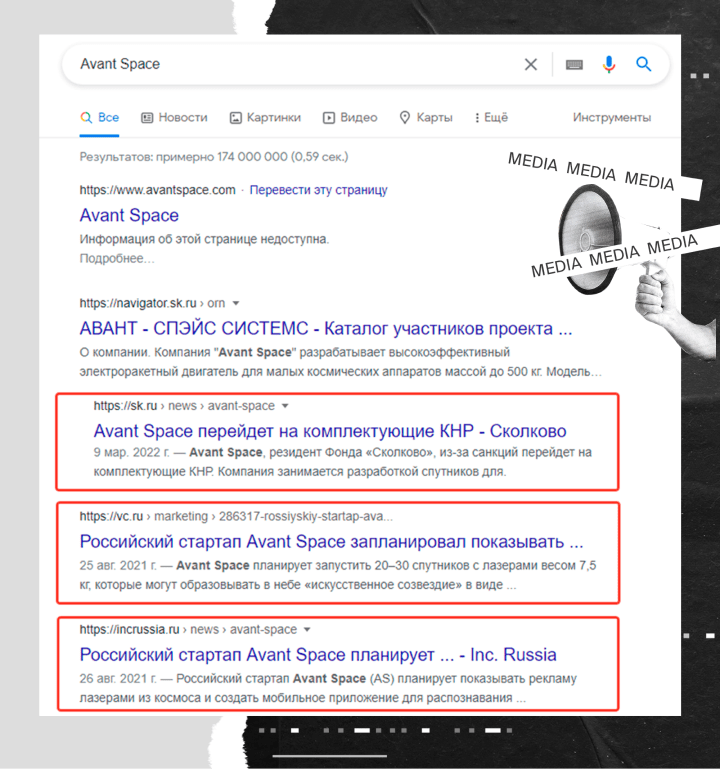Click the Новости tab newspaper icon
720x769 pixels.
pyautogui.click(x=147, y=118)
